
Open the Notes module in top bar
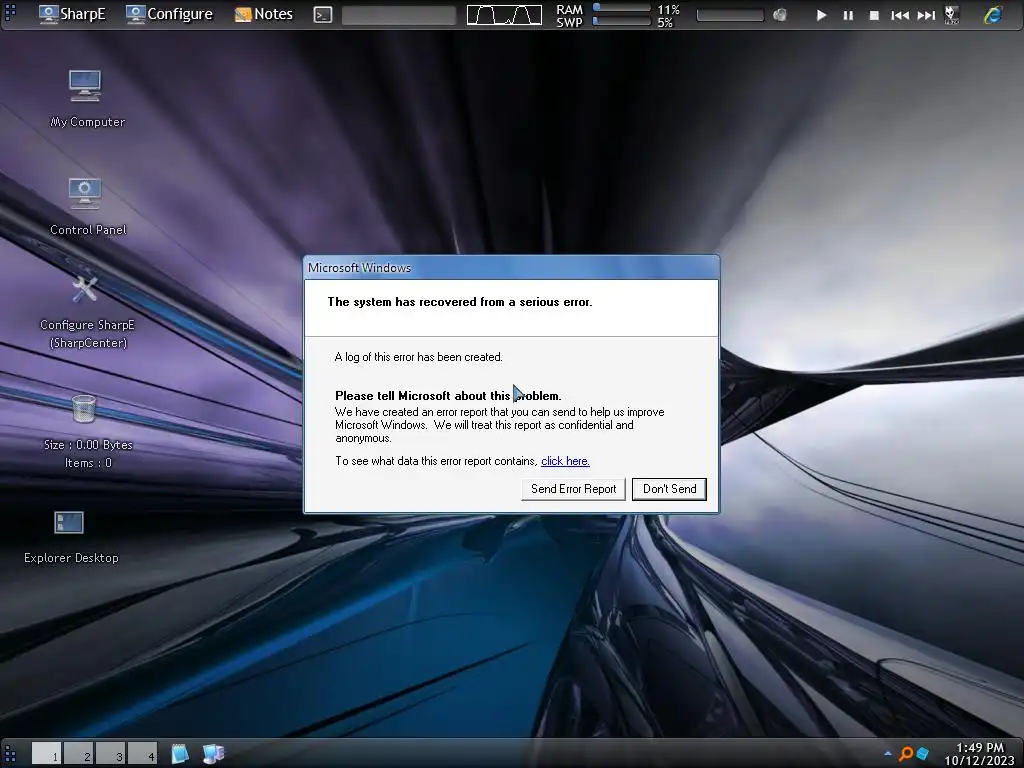pos(264,14)
